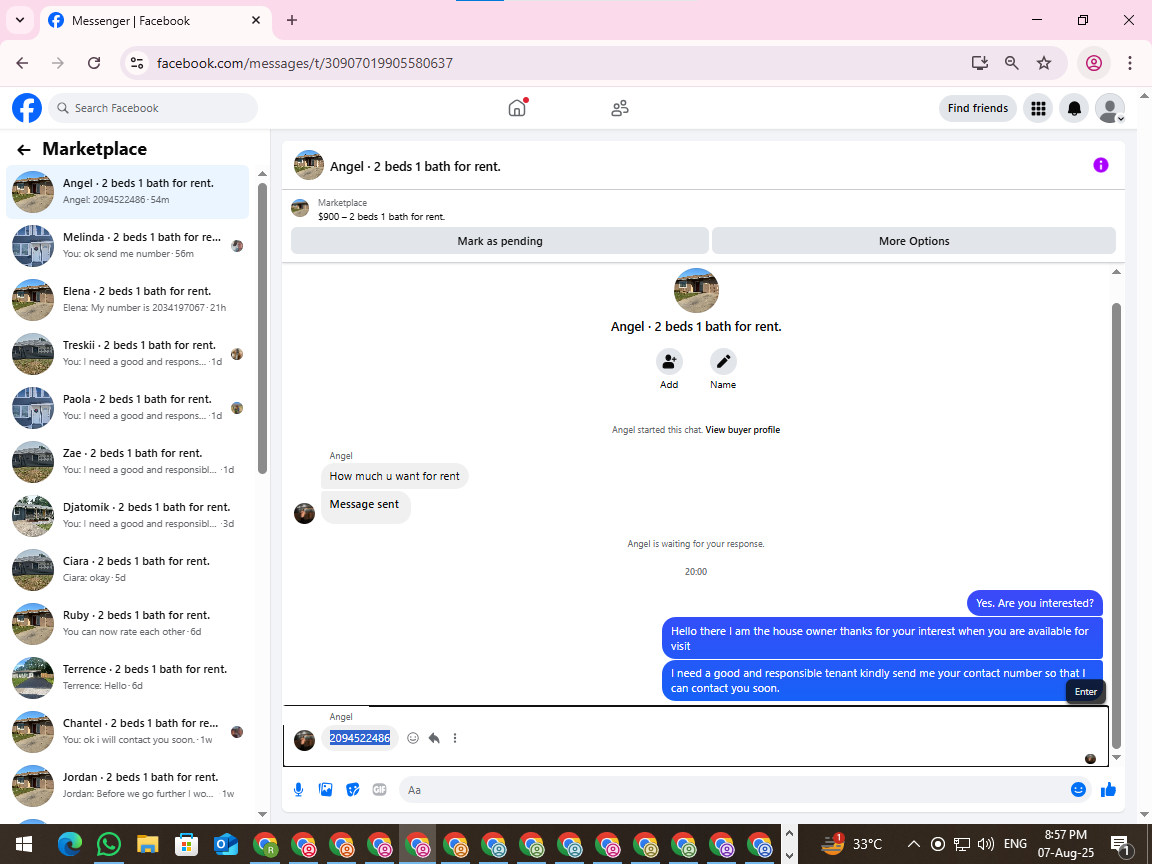
Task: Open the account profile avatar menu
Action: pyautogui.click(x=1109, y=108)
